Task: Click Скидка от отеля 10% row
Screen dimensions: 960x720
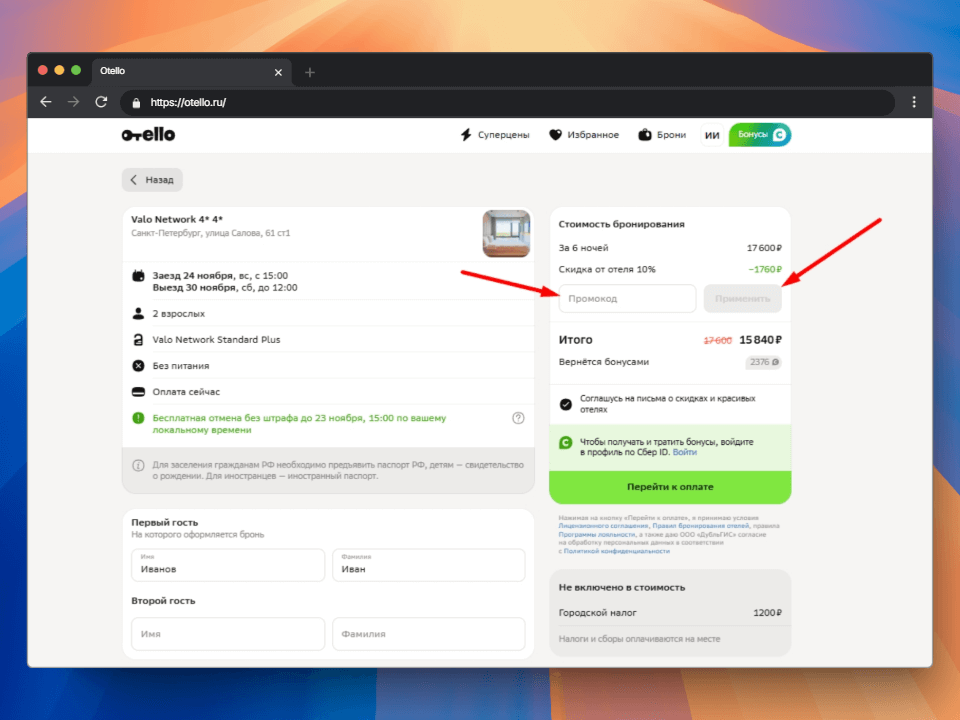Action: coord(670,269)
